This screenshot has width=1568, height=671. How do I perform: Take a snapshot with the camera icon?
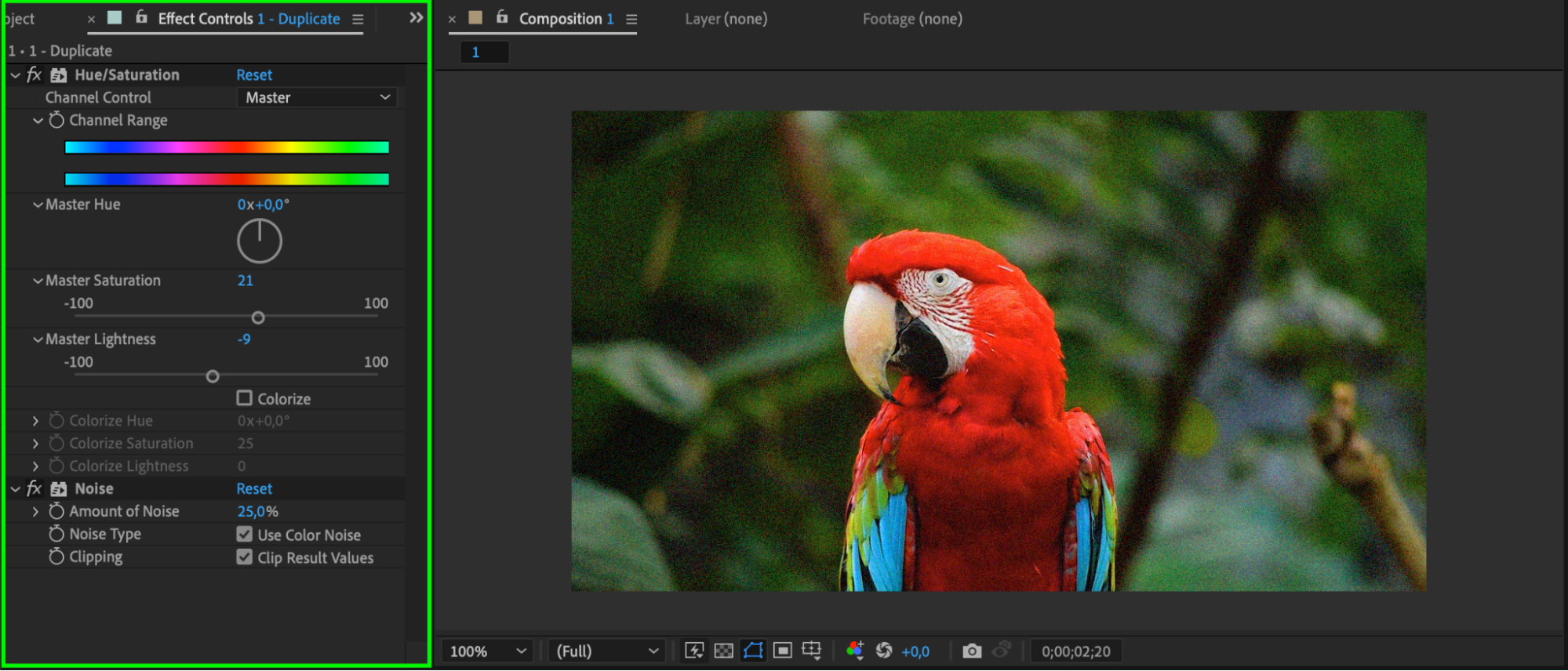[x=972, y=651]
